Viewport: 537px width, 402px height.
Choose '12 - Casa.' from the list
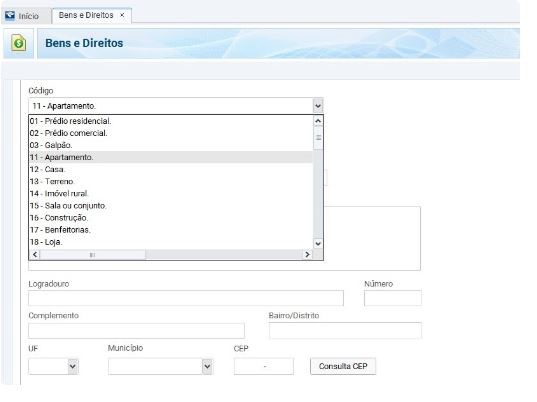[x=171, y=169]
